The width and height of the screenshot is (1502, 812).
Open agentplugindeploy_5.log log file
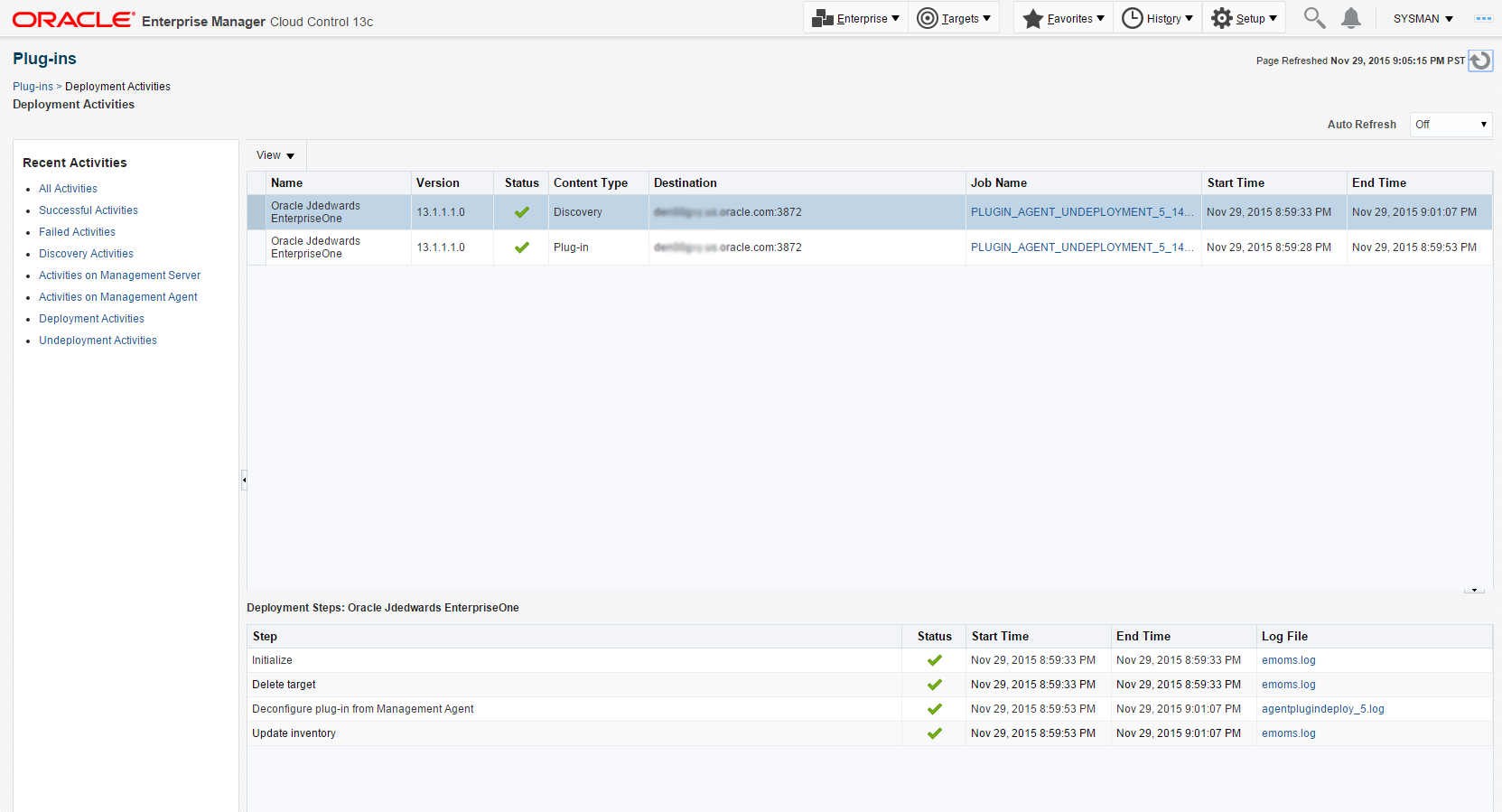pyautogui.click(x=1322, y=709)
